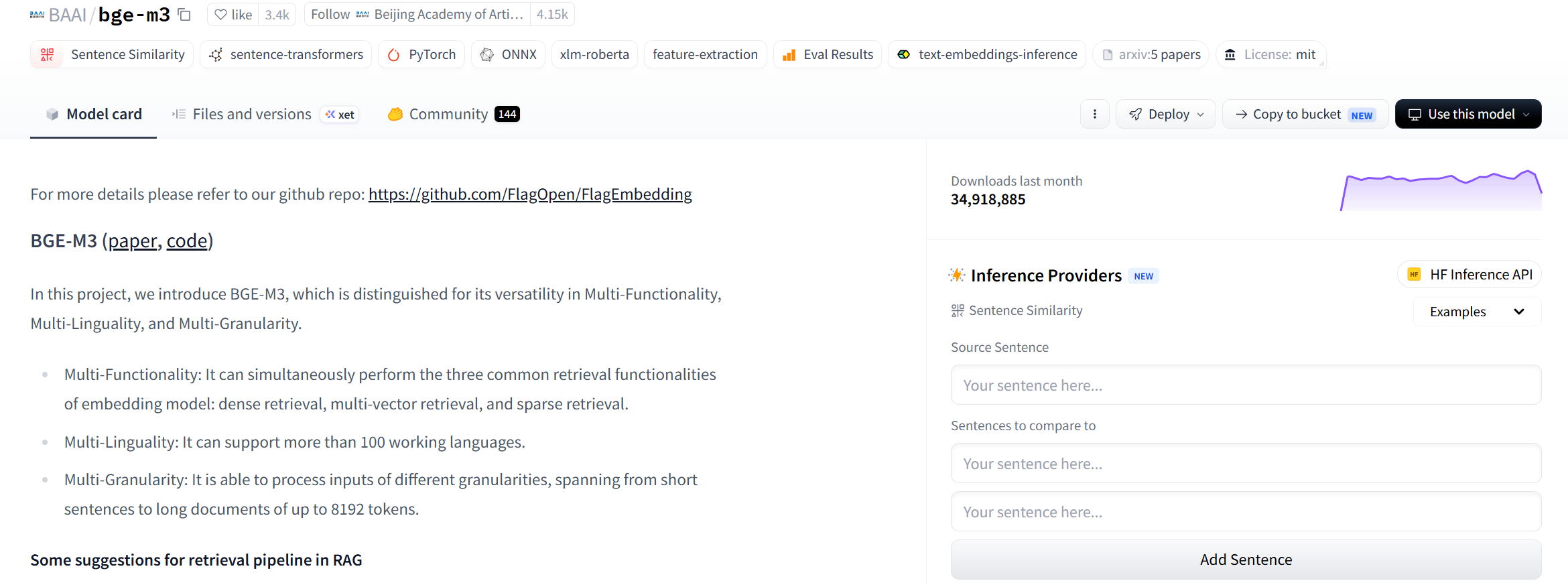Viewport: 1568px width, 585px height.
Task: Click the xet storage badge
Action: point(340,115)
